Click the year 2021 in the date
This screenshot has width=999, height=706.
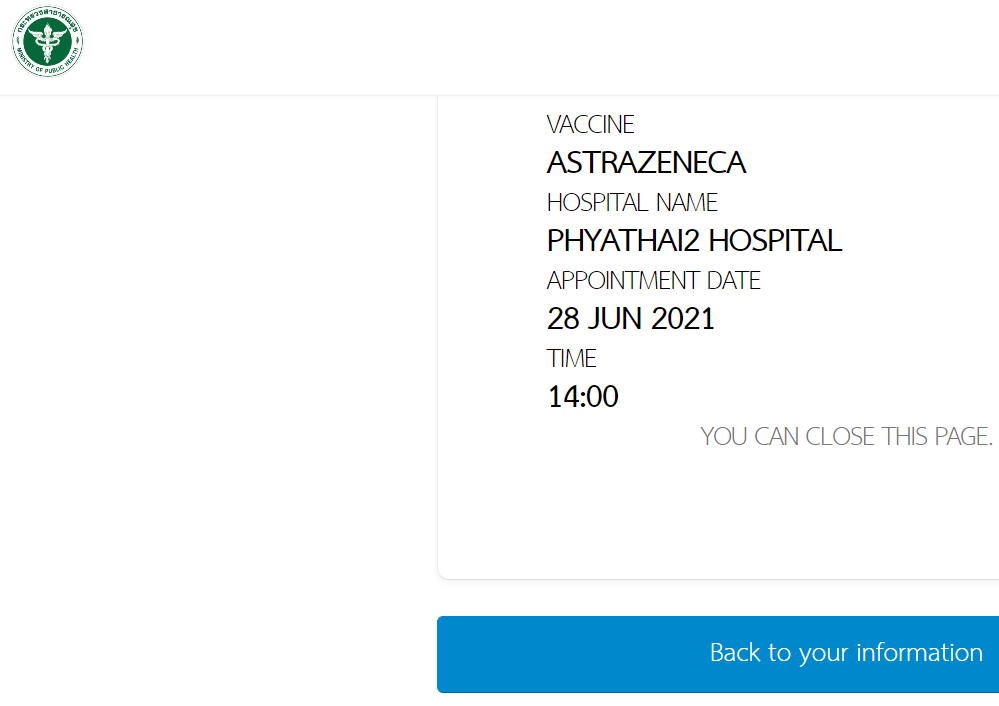[683, 319]
